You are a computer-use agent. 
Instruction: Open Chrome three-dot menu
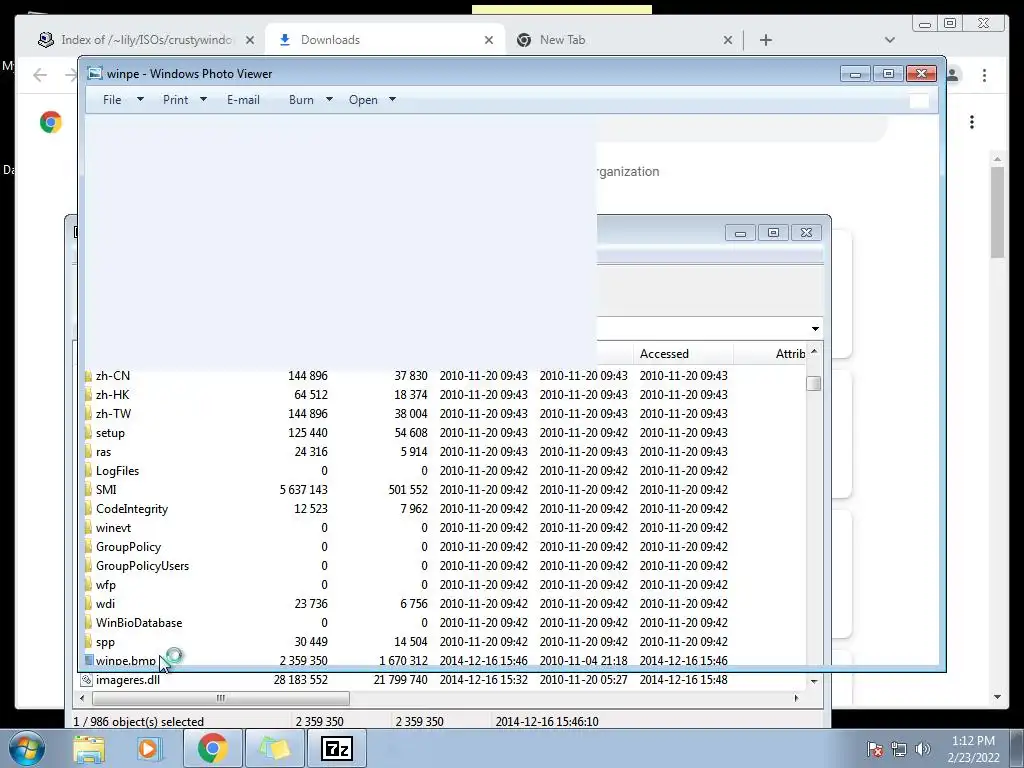point(984,75)
